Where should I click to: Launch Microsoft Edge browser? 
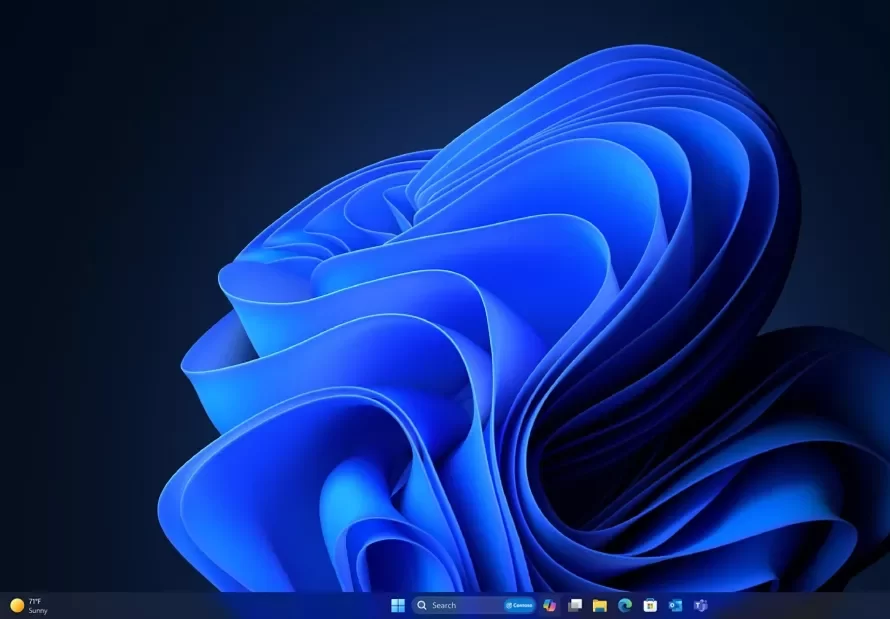coord(625,605)
